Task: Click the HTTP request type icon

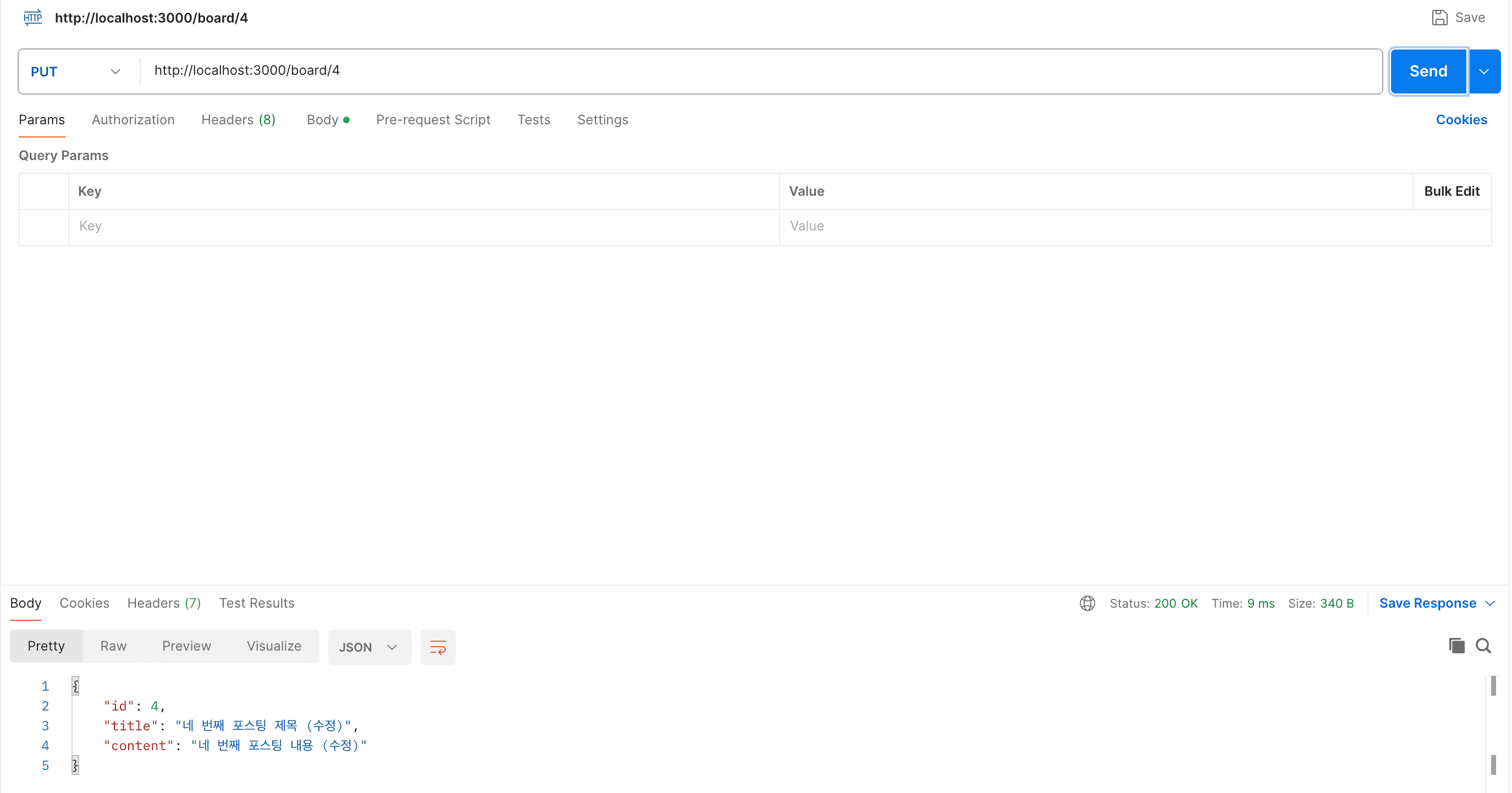Action: click(33, 18)
